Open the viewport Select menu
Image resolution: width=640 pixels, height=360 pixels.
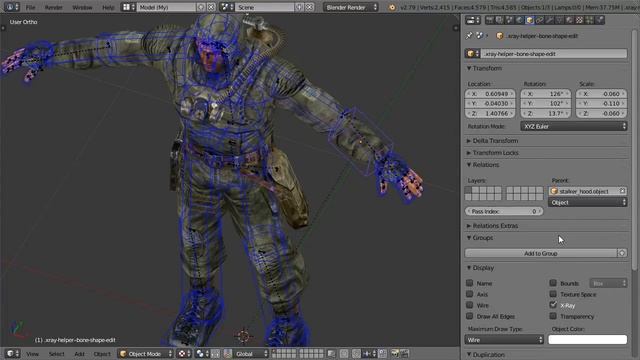[56, 354]
